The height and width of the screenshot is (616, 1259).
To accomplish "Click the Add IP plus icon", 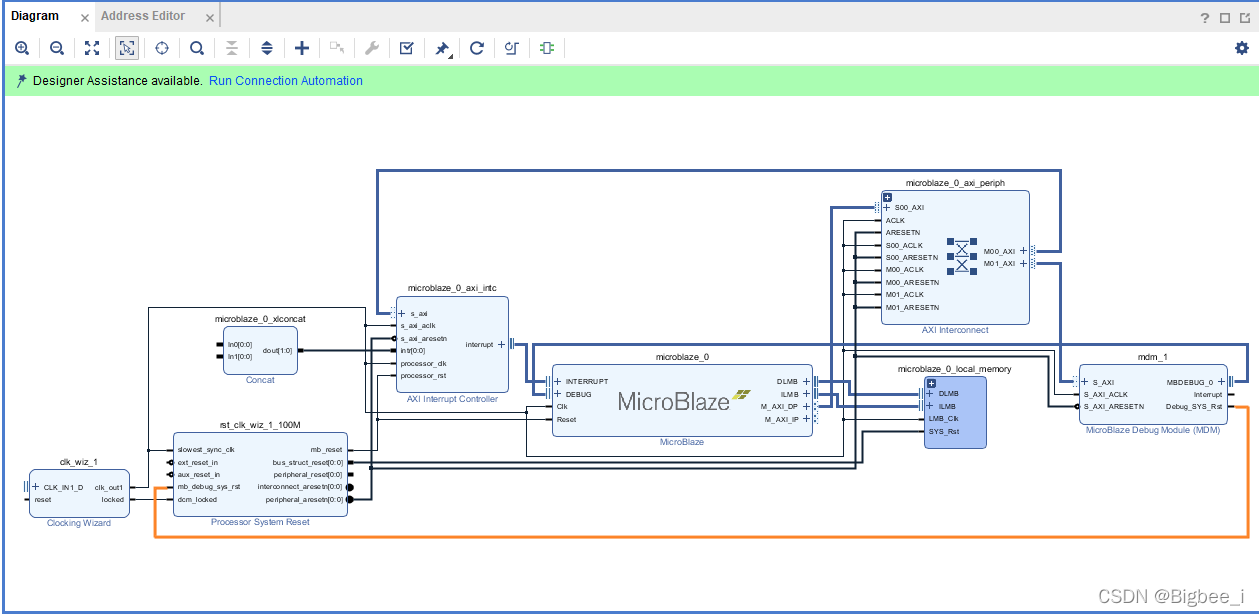I will (x=302, y=48).
